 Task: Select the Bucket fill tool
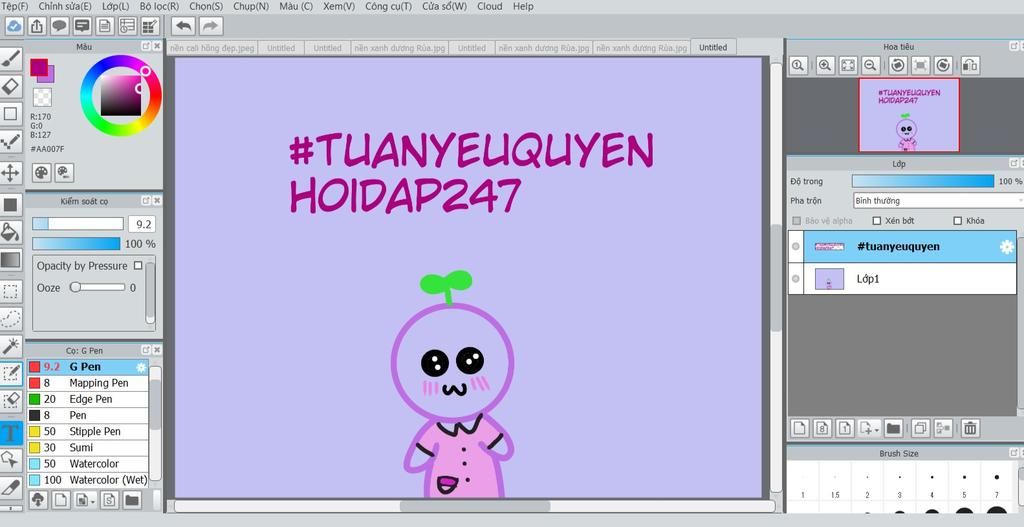(11, 231)
